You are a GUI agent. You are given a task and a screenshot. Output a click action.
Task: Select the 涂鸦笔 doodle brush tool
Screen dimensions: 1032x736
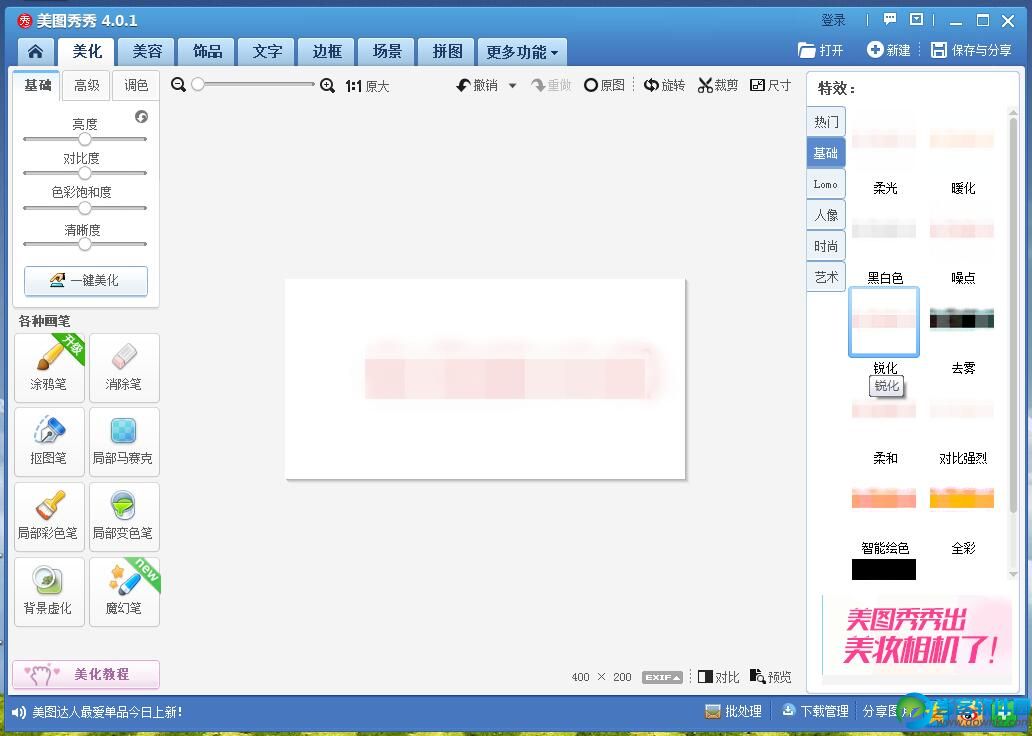tap(49, 368)
